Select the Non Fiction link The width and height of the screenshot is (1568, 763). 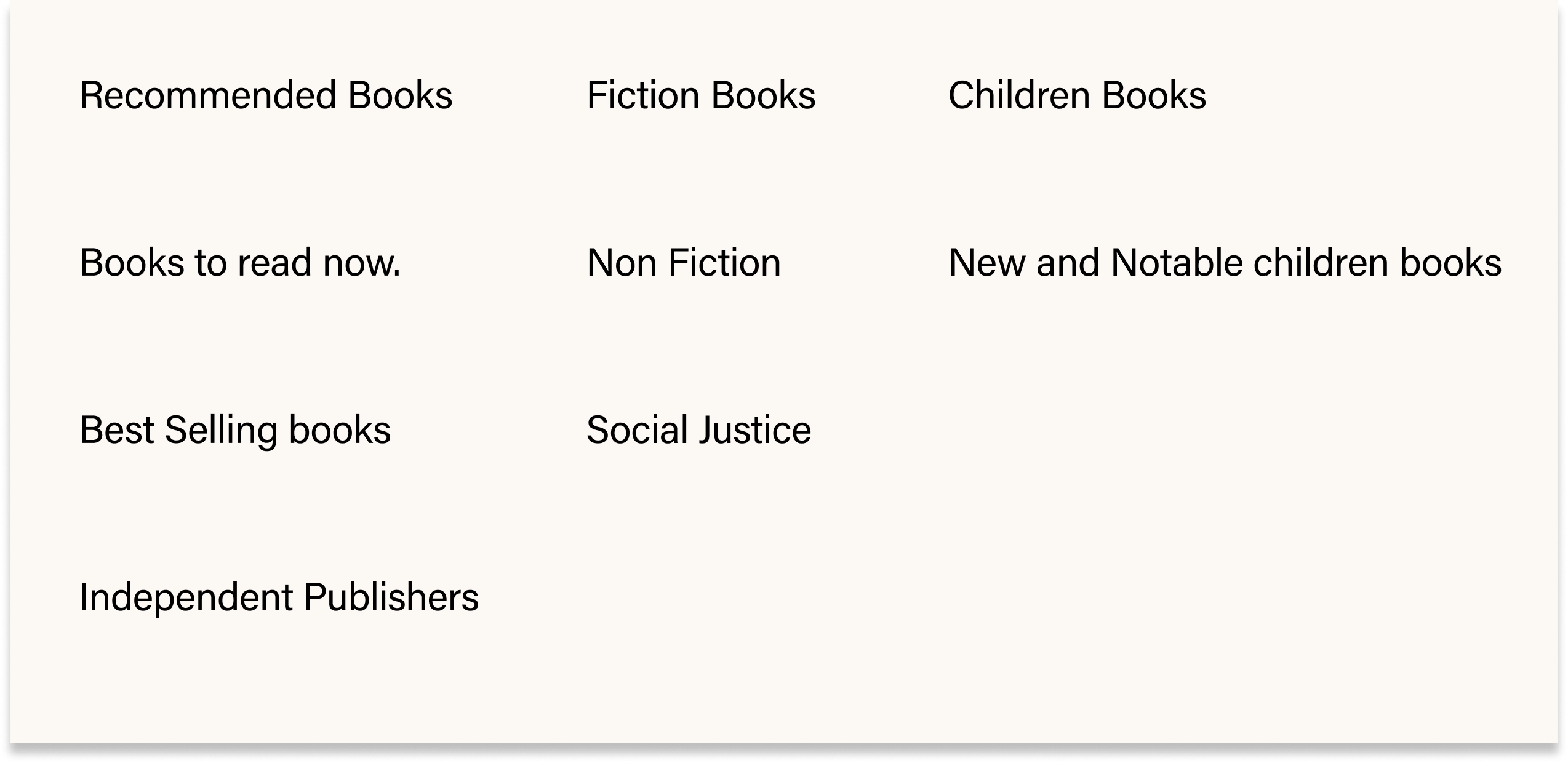coord(684,263)
